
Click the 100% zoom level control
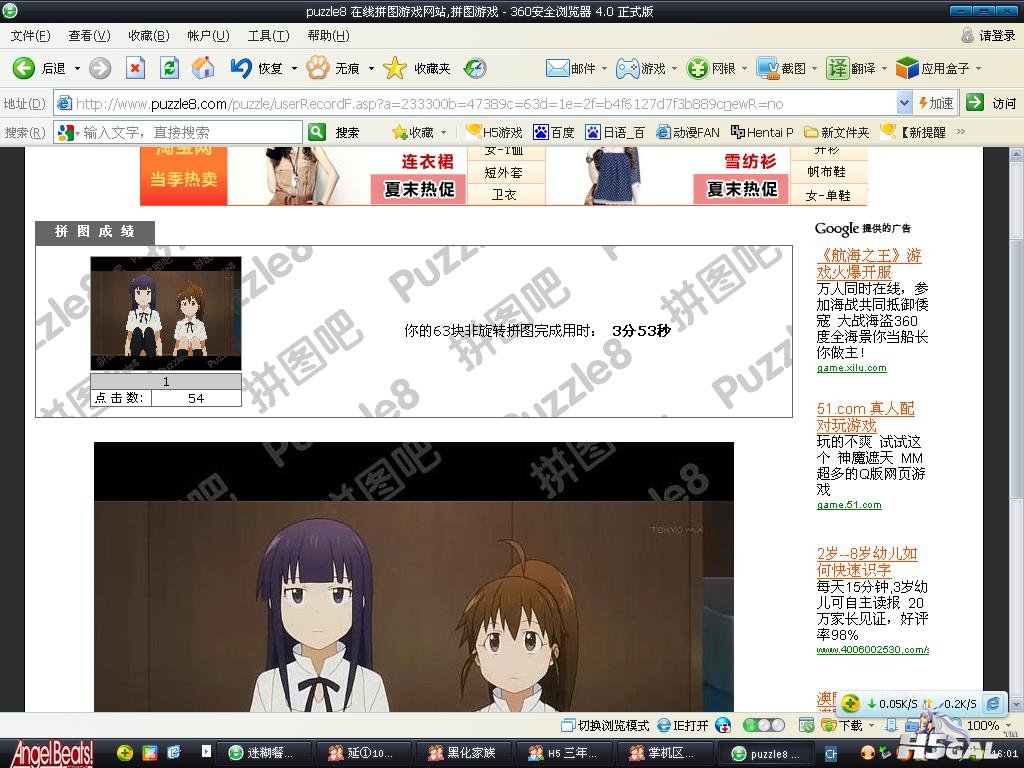(x=982, y=726)
